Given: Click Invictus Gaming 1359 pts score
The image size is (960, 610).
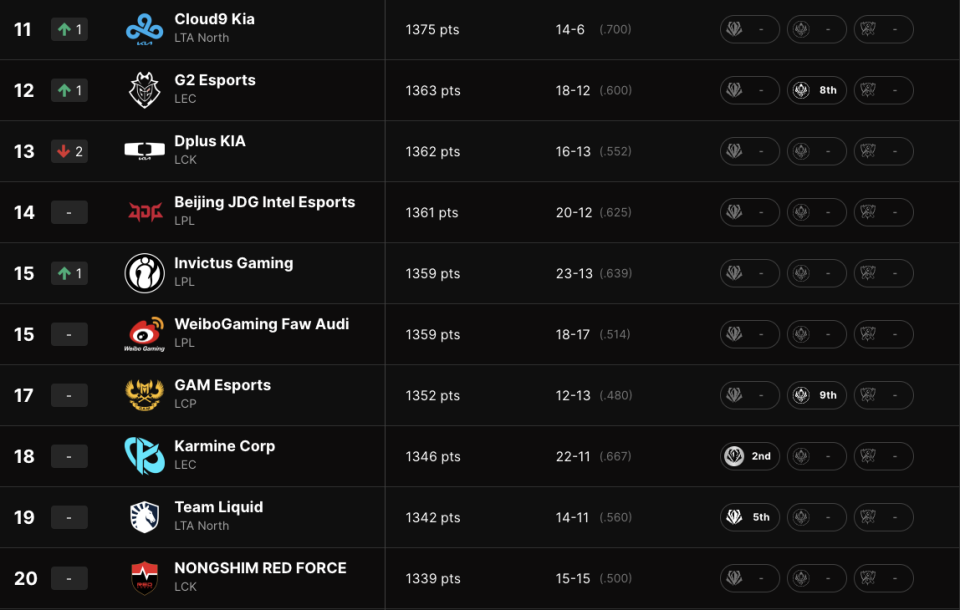Looking at the screenshot, I should (x=432, y=273).
